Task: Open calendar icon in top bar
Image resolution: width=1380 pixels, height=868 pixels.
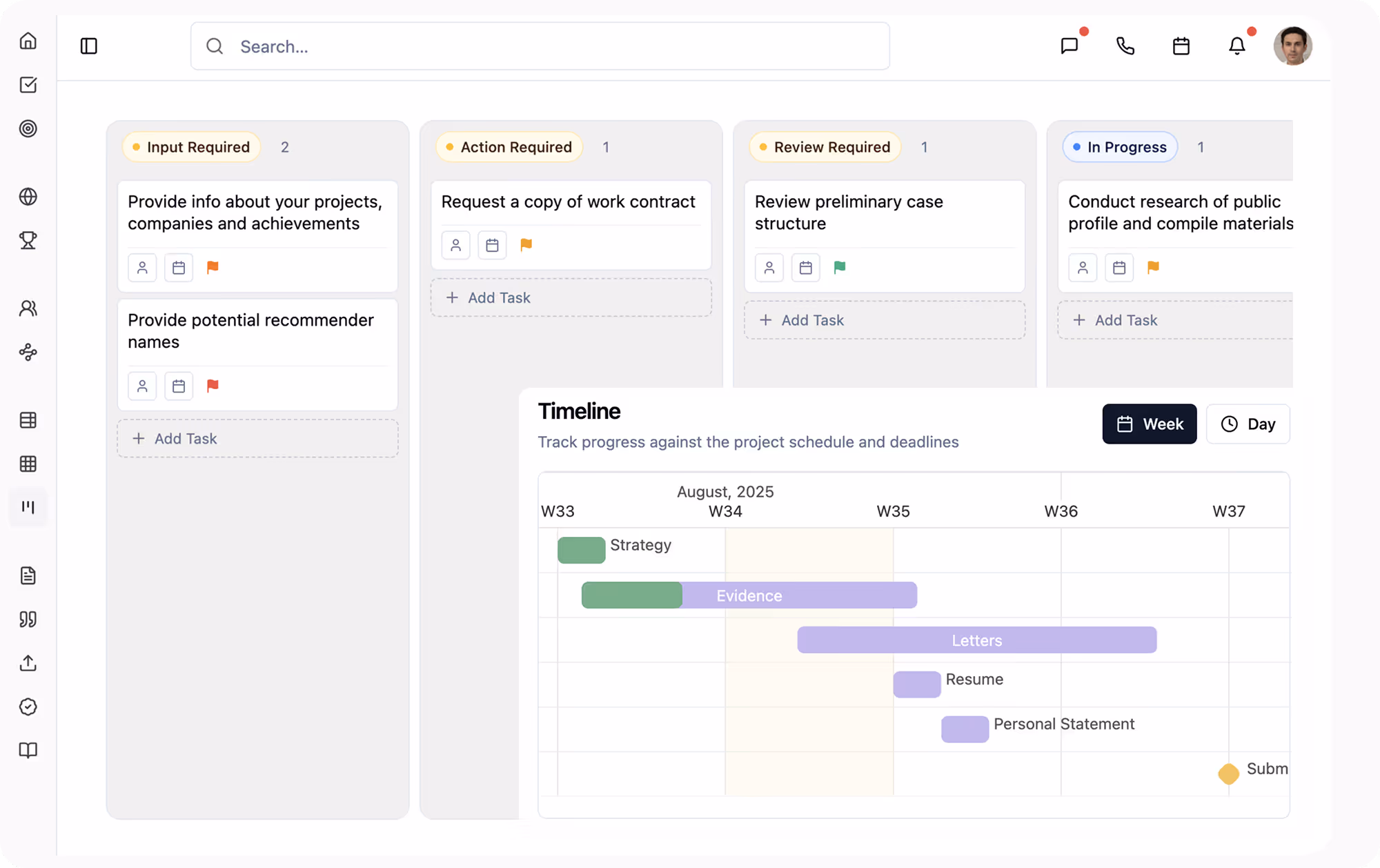Action: pos(1181,46)
